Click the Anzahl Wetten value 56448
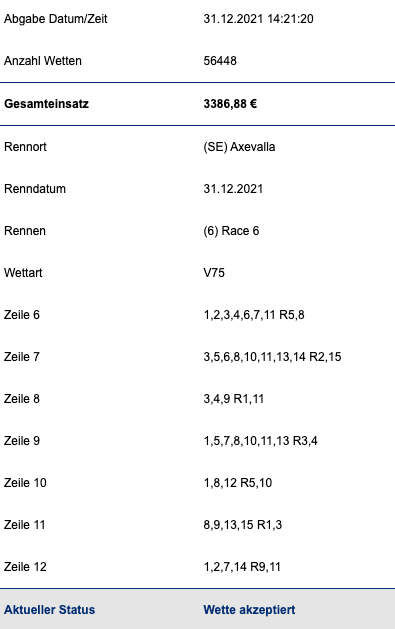Image resolution: width=395 pixels, height=629 pixels. [220, 61]
